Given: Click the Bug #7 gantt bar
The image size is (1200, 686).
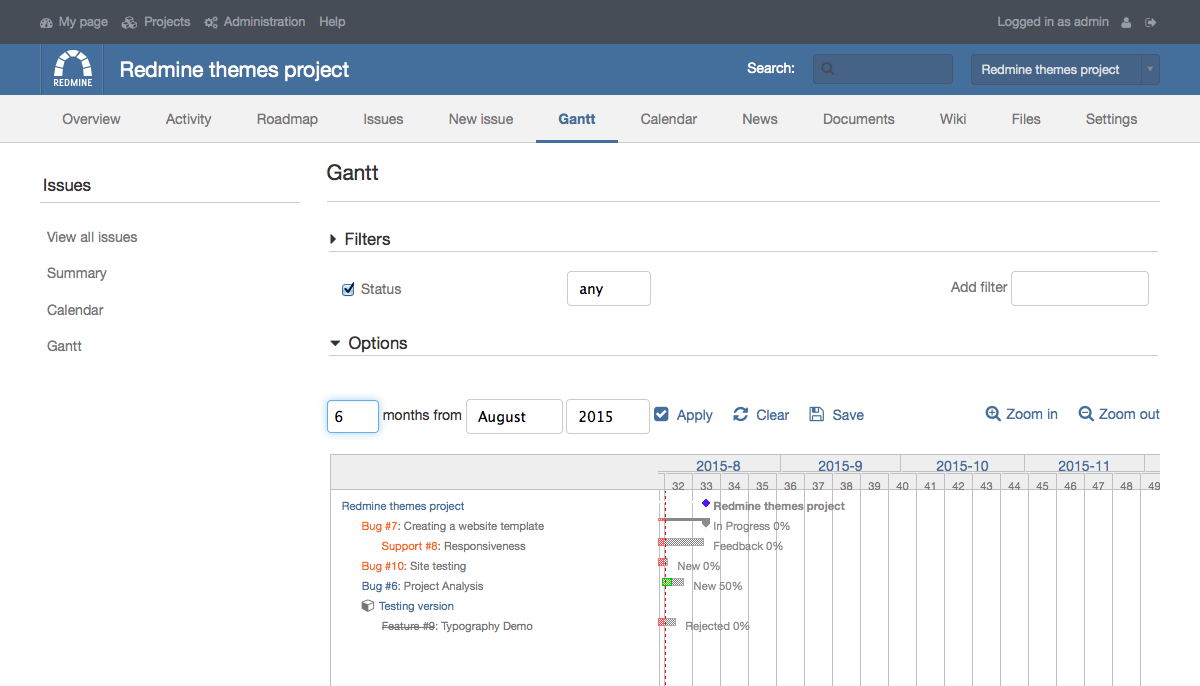Looking at the screenshot, I should [684, 520].
